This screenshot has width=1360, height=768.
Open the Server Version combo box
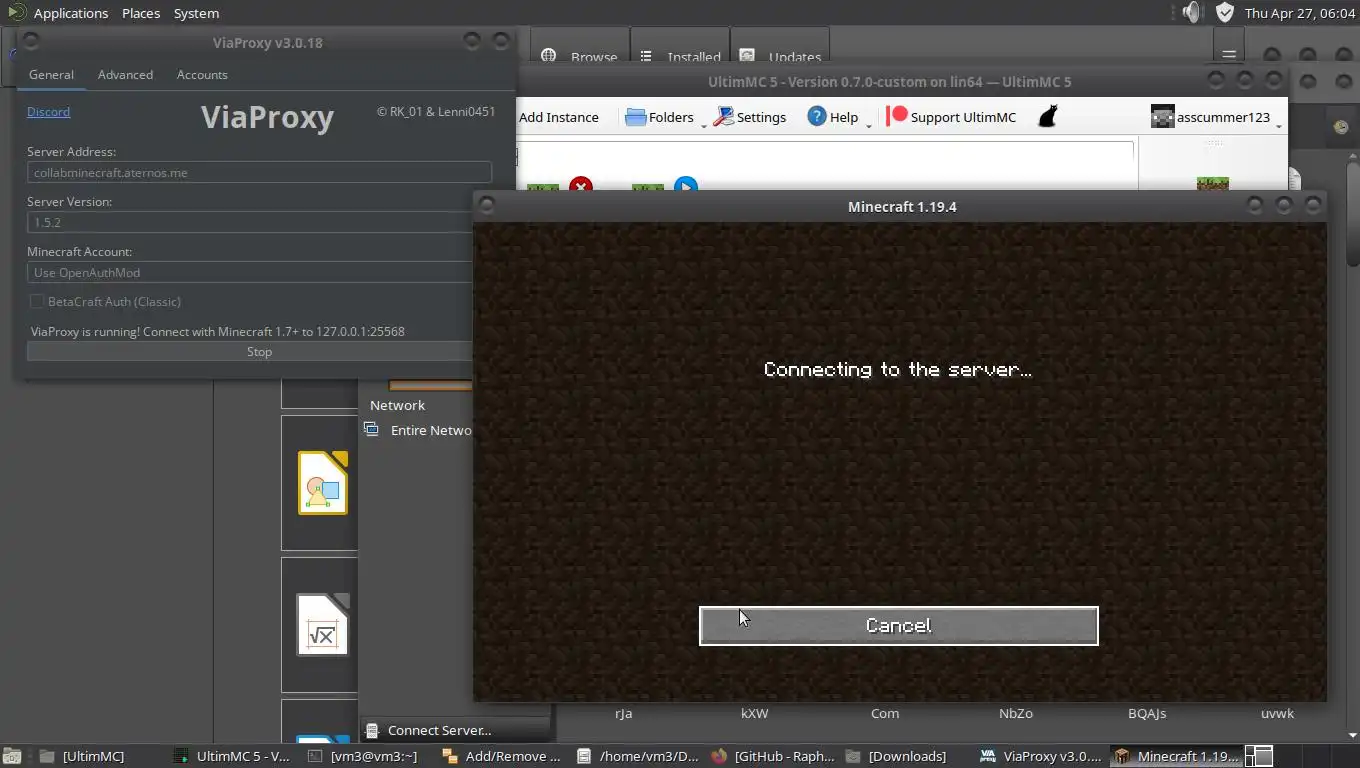click(x=259, y=222)
